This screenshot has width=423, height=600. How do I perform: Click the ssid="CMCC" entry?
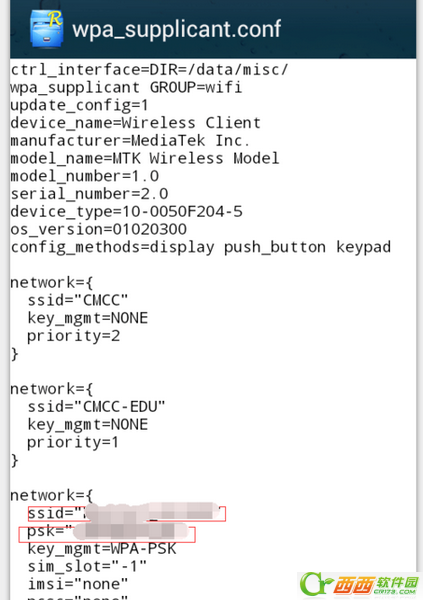pos(78,300)
